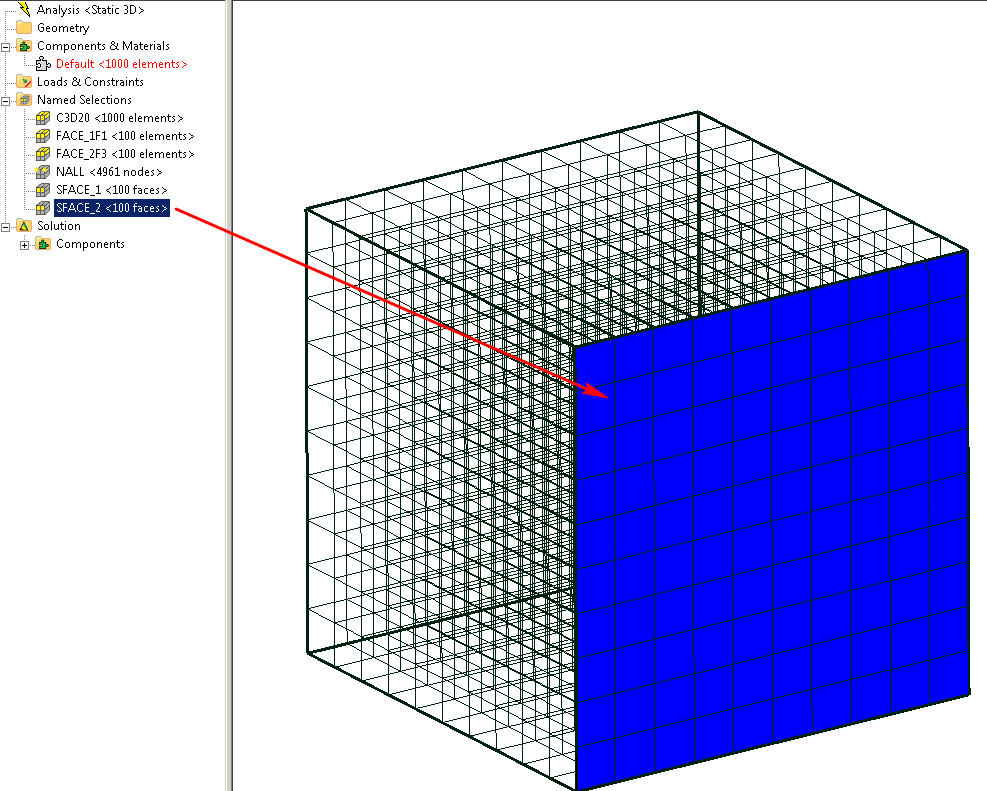Select FACE_2F3 <100 elements> selection

pyautogui.click(x=125, y=154)
